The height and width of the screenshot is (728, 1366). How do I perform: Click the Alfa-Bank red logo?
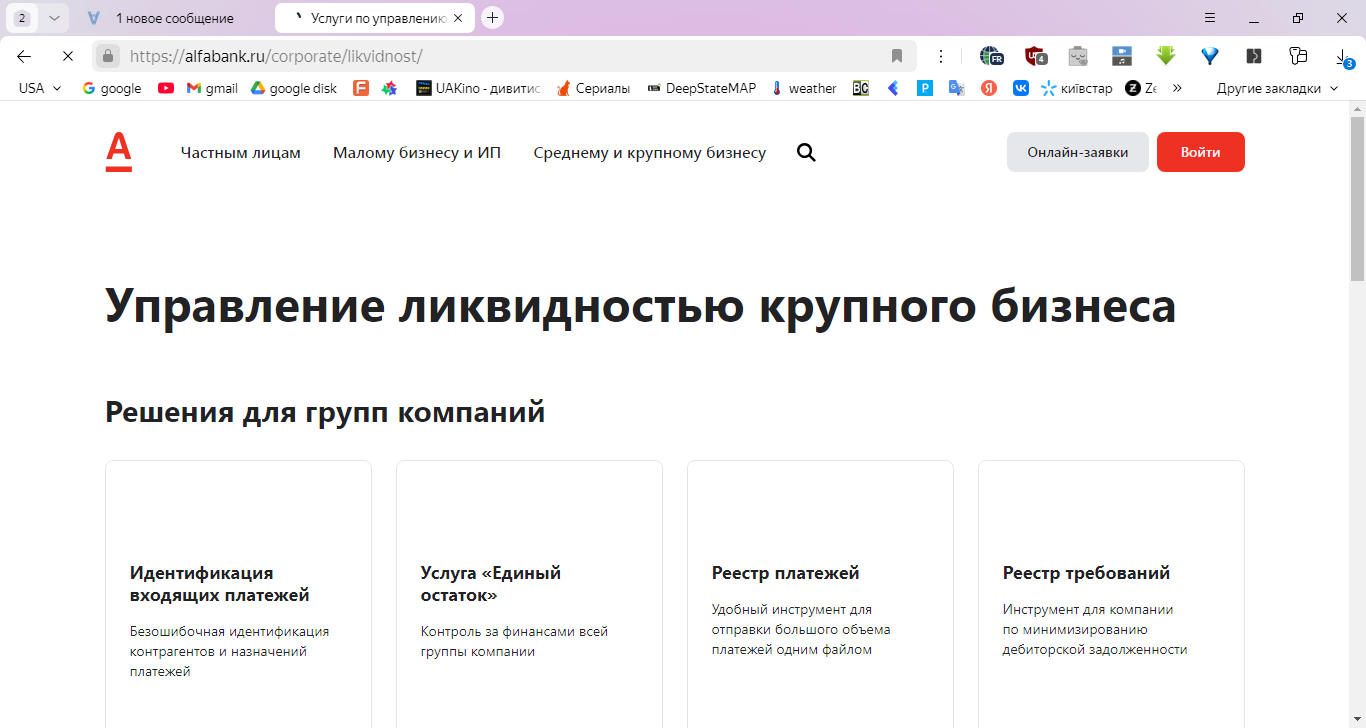coord(118,152)
